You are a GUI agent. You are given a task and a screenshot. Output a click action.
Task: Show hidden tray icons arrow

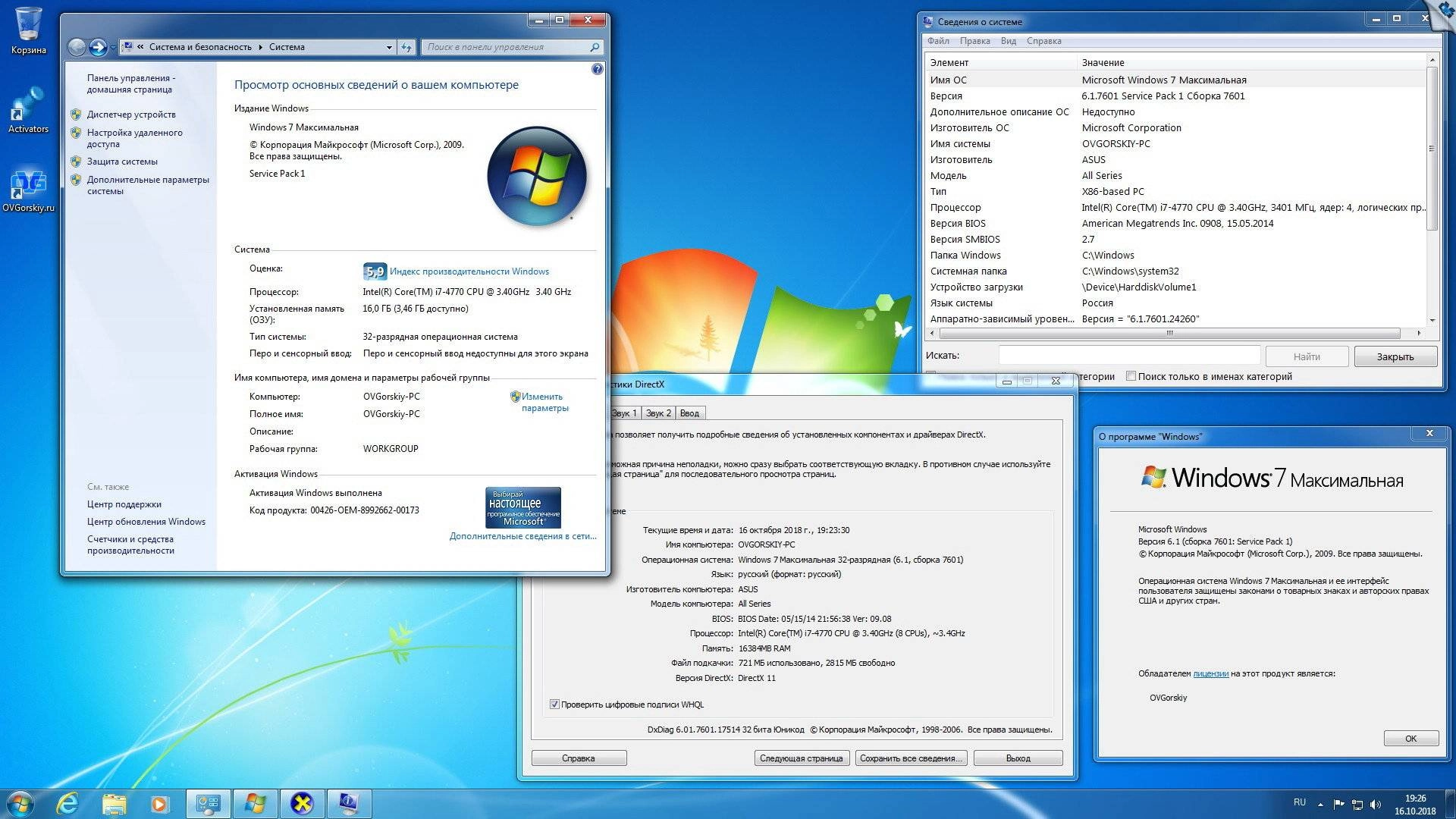(1320, 804)
